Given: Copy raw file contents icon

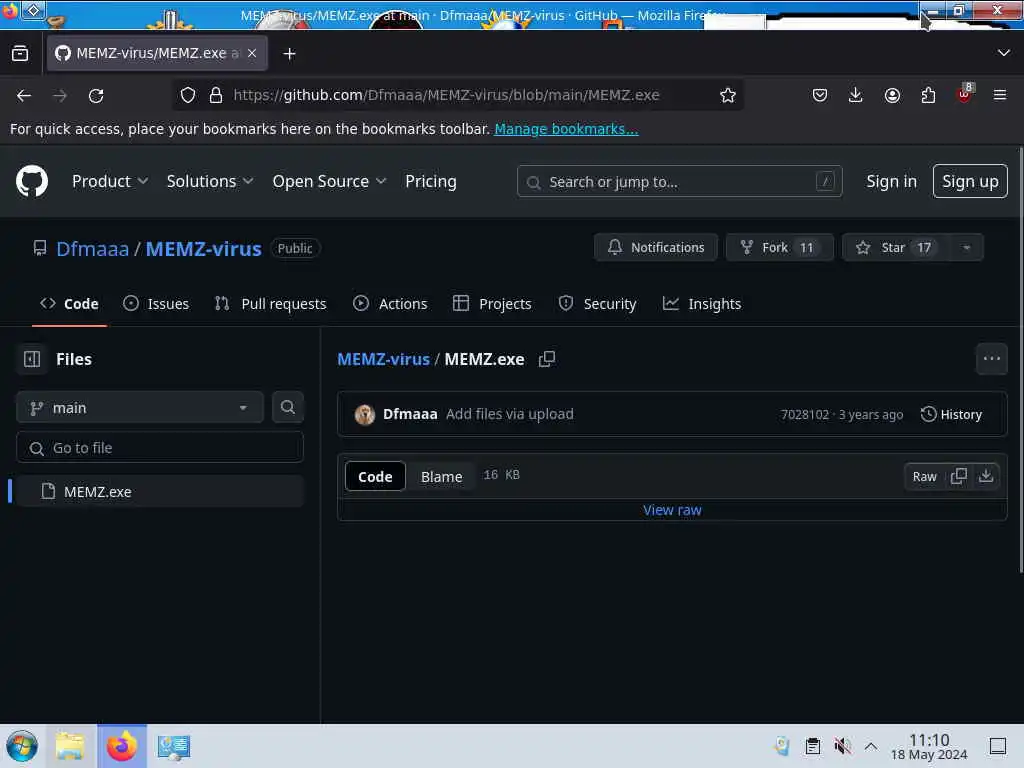Looking at the screenshot, I should (x=959, y=476).
